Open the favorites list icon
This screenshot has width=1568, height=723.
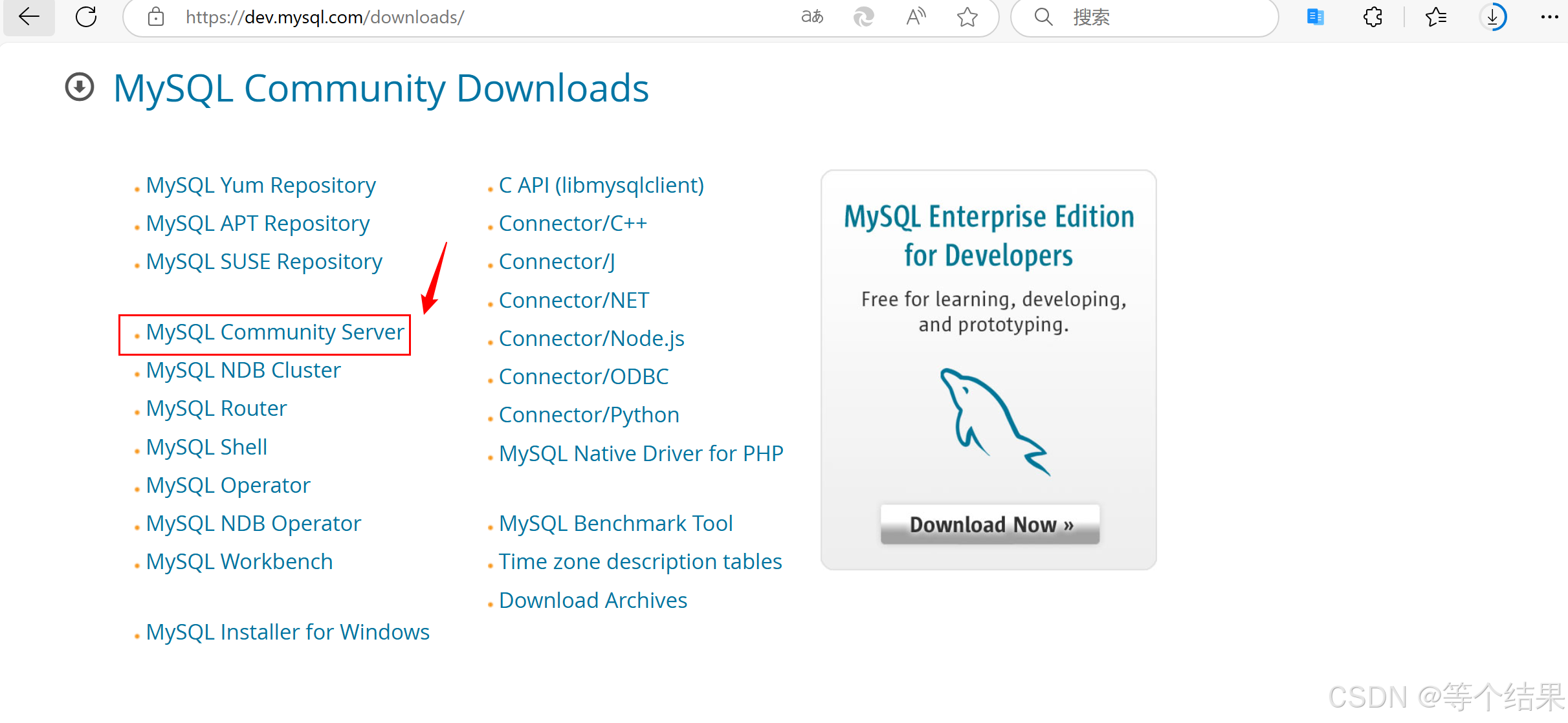coord(1435,17)
